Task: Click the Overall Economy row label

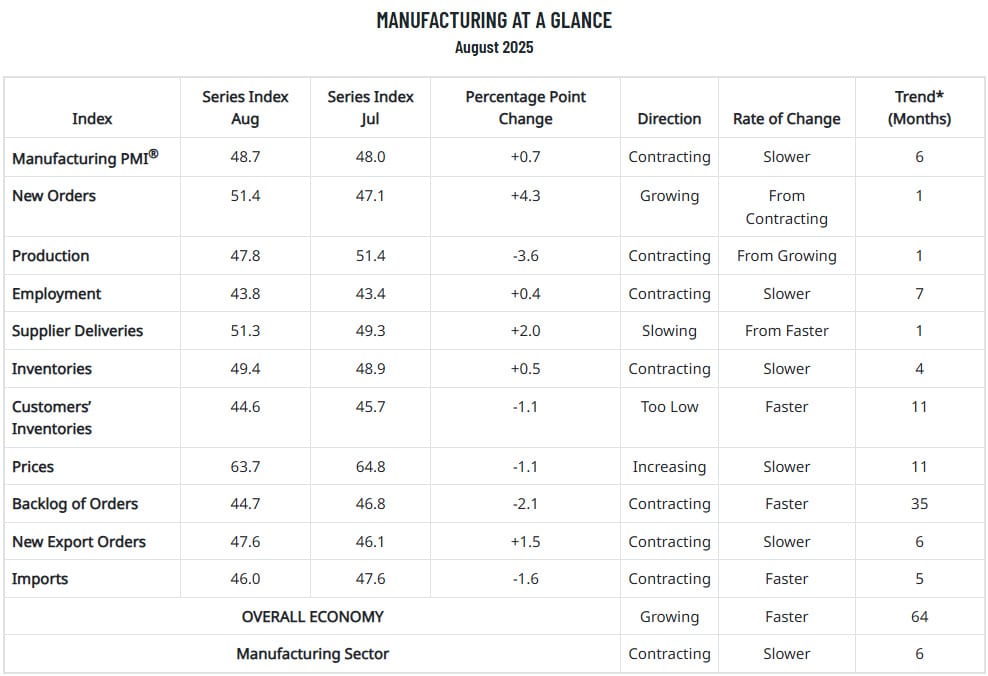Action: click(312, 617)
